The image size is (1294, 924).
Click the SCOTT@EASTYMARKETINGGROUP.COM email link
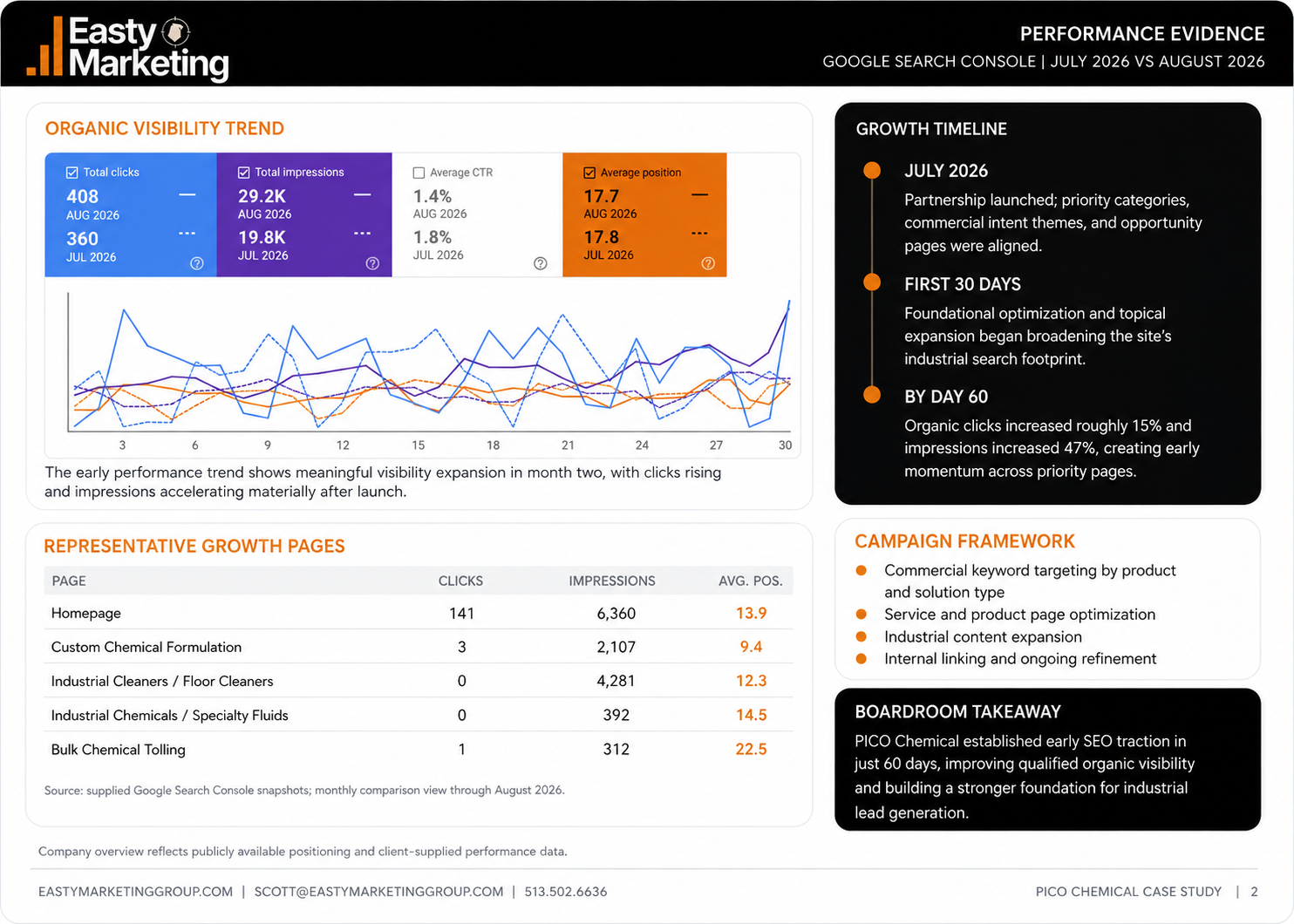click(x=378, y=892)
